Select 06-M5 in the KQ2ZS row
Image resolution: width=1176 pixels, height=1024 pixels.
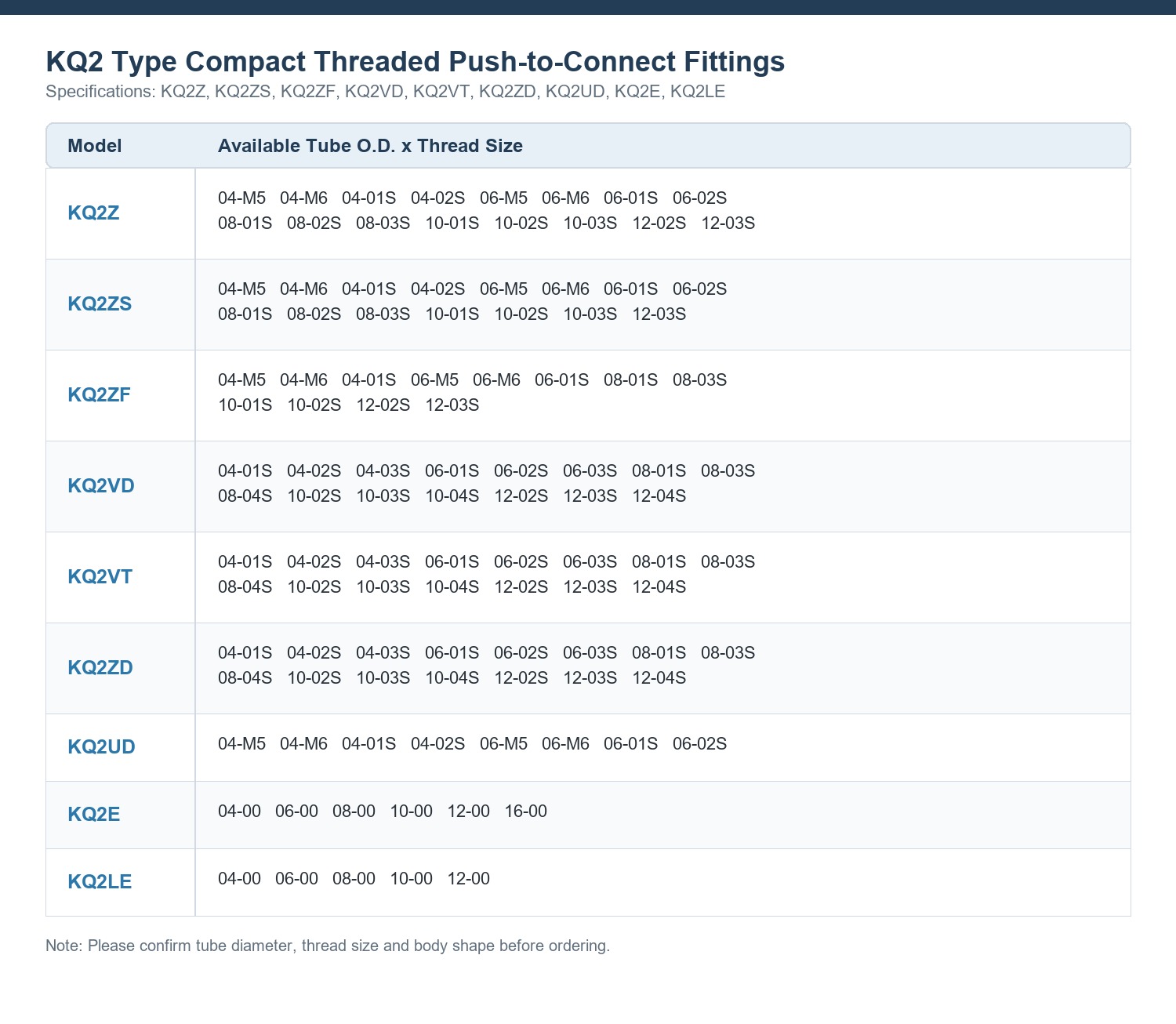point(503,289)
